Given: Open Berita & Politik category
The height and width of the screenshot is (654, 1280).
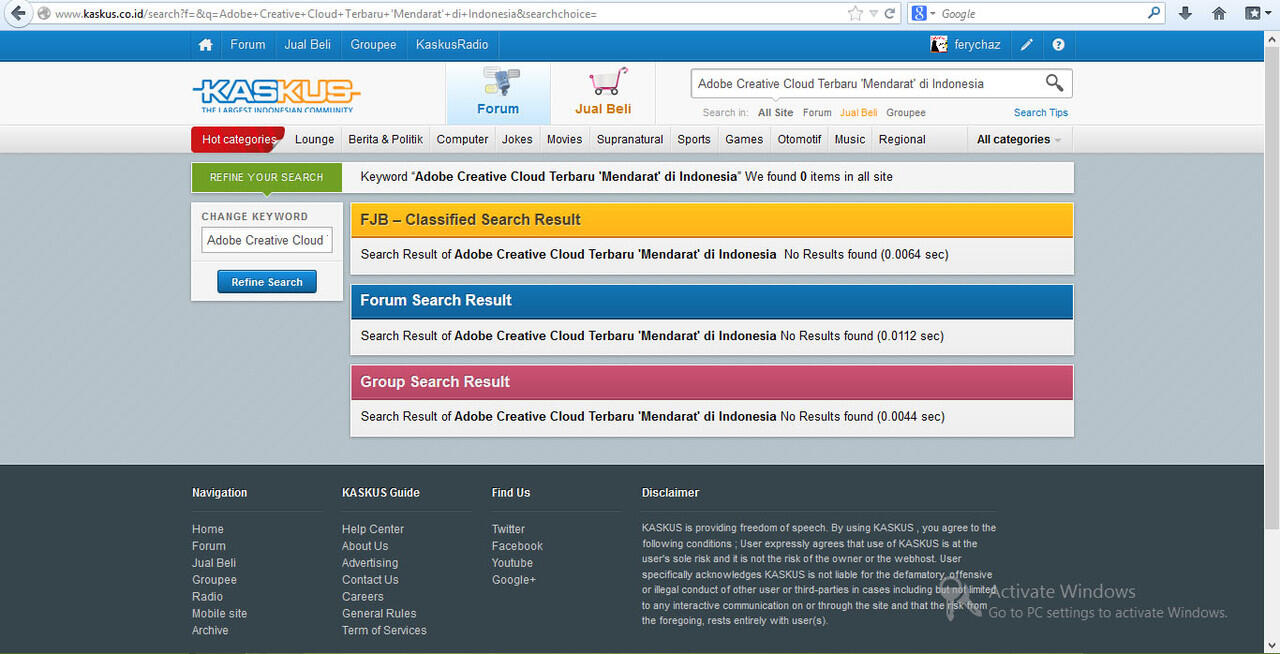Looking at the screenshot, I should [386, 140].
